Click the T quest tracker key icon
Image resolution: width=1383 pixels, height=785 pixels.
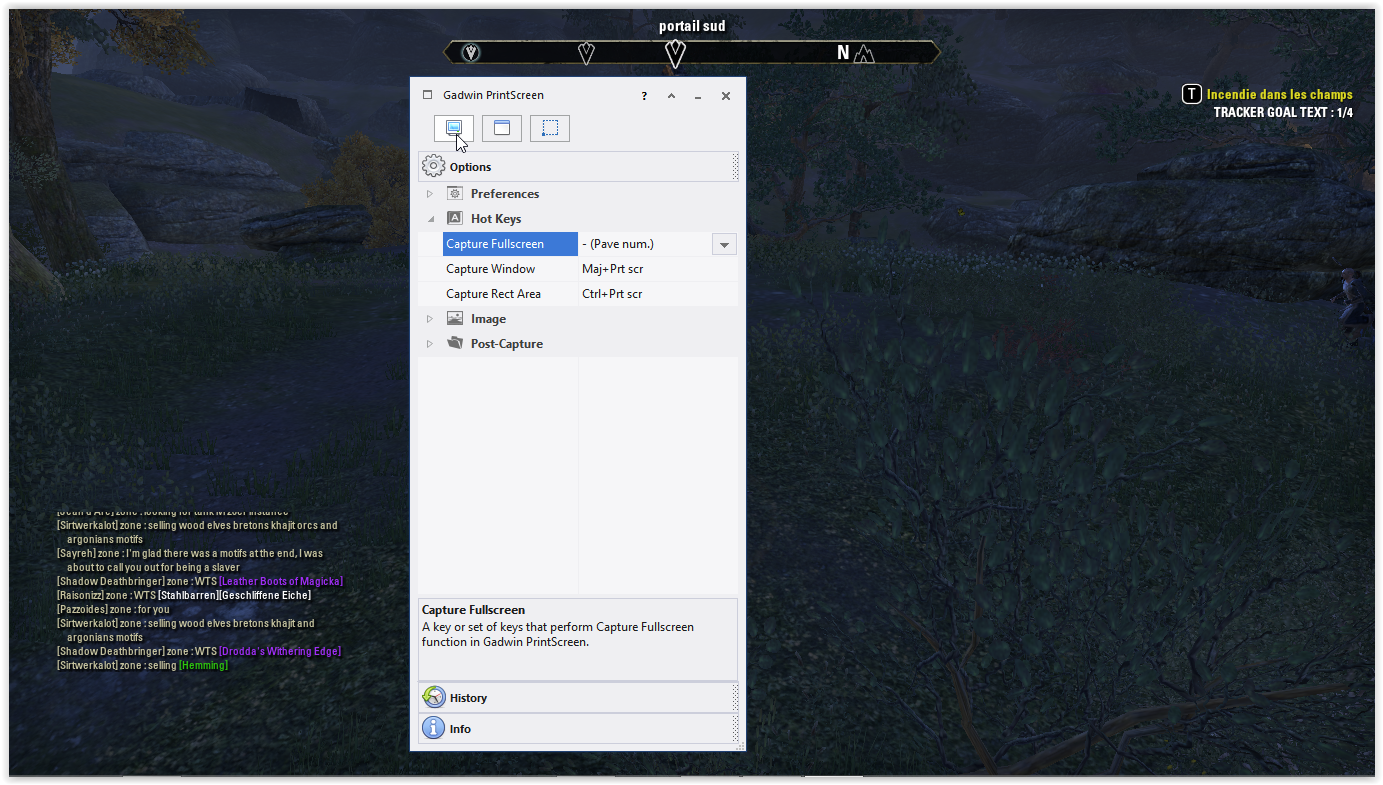coord(1192,94)
